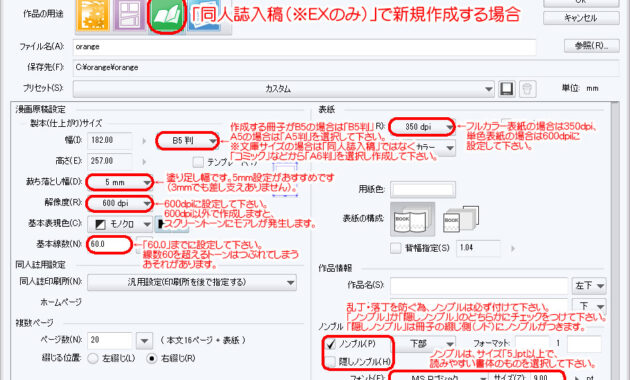Open the 裁ち落とし幅 5 mm dropdown

[x=119, y=182]
